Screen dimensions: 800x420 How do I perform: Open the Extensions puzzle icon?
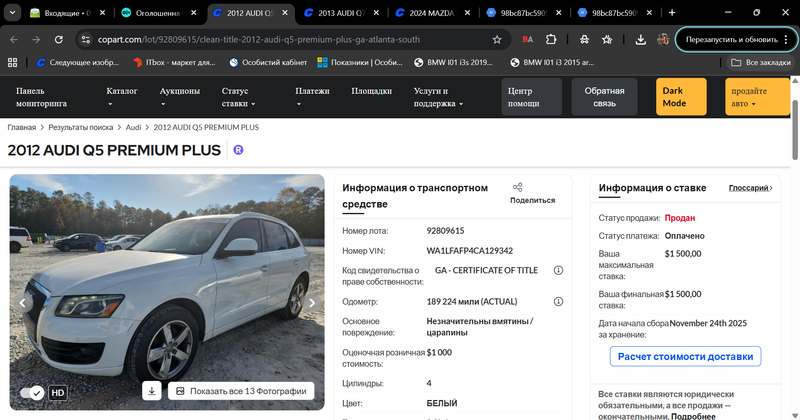(551, 39)
